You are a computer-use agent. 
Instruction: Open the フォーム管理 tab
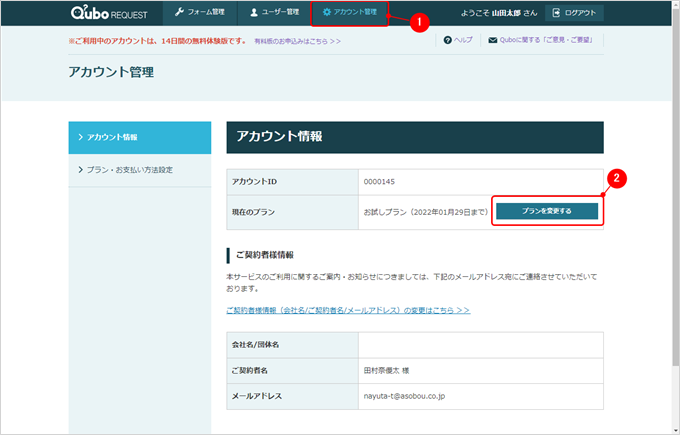[x=200, y=13]
